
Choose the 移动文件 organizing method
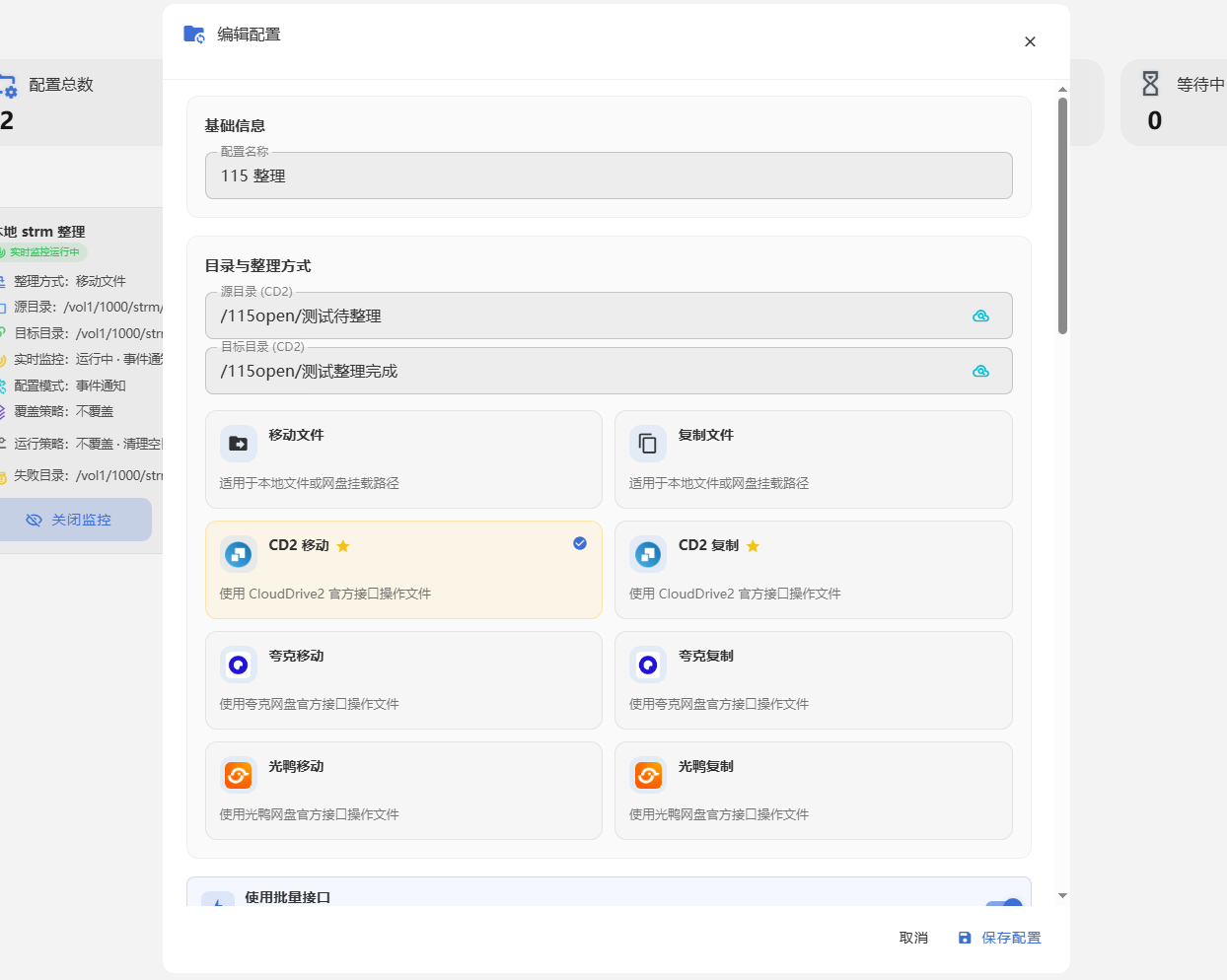[x=403, y=459]
